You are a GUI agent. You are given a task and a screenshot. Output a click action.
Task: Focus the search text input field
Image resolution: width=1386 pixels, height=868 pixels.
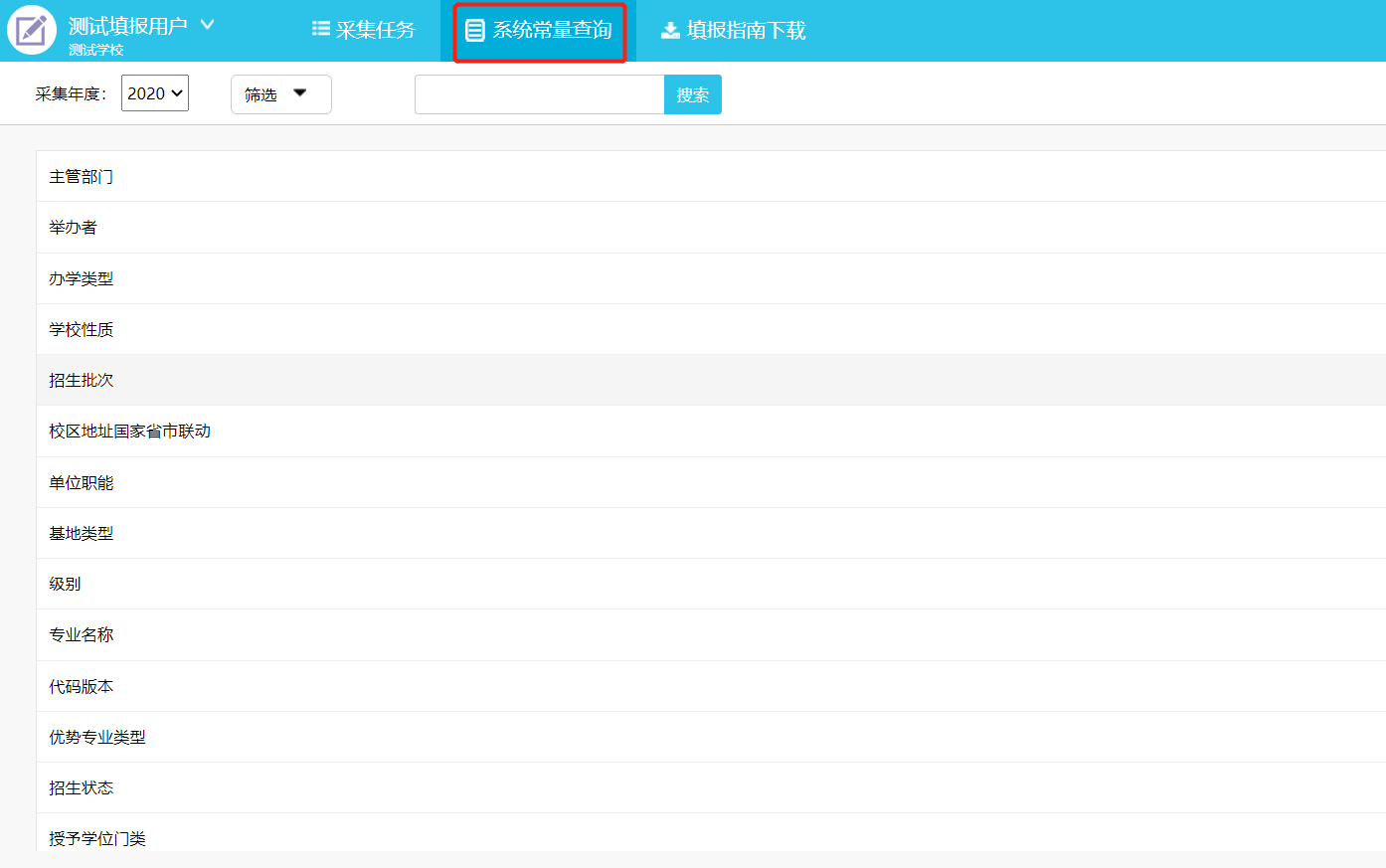[x=539, y=94]
